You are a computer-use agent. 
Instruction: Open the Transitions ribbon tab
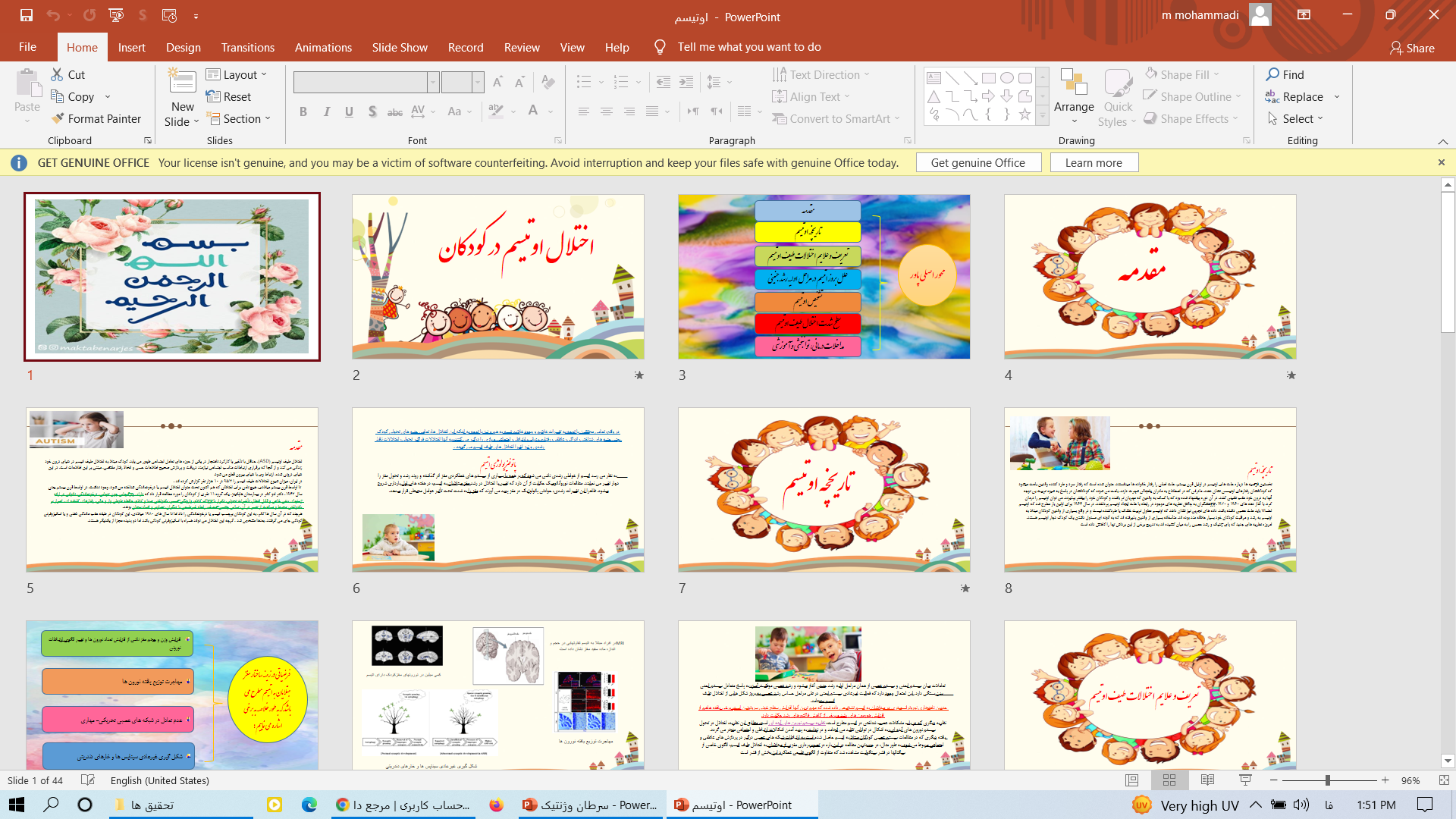pos(248,47)
